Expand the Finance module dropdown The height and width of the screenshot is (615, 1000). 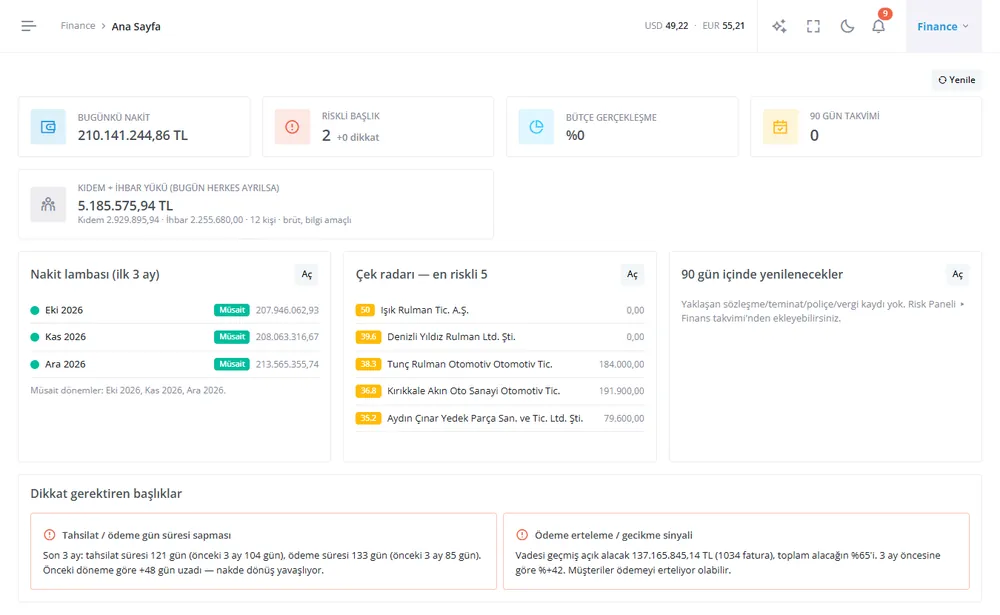click(x=943, y=26)
